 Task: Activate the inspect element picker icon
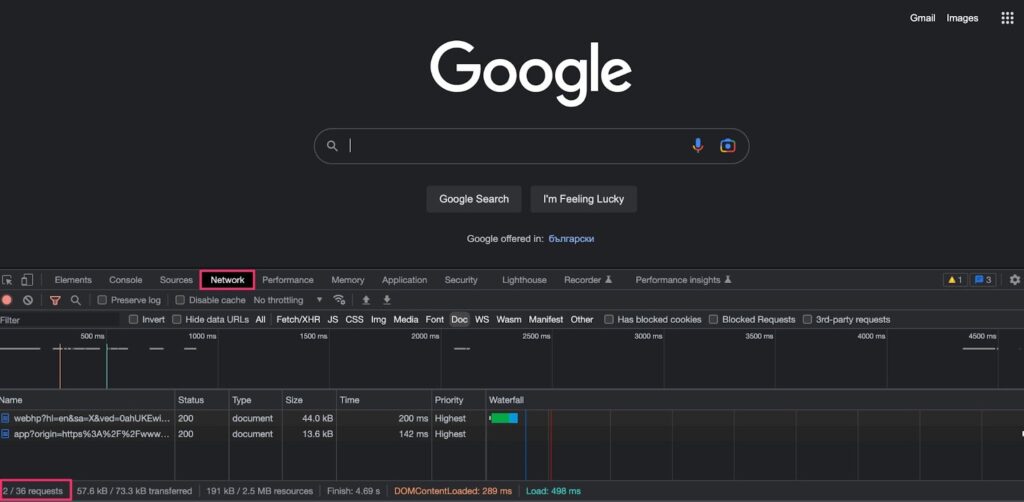(7, 280)
